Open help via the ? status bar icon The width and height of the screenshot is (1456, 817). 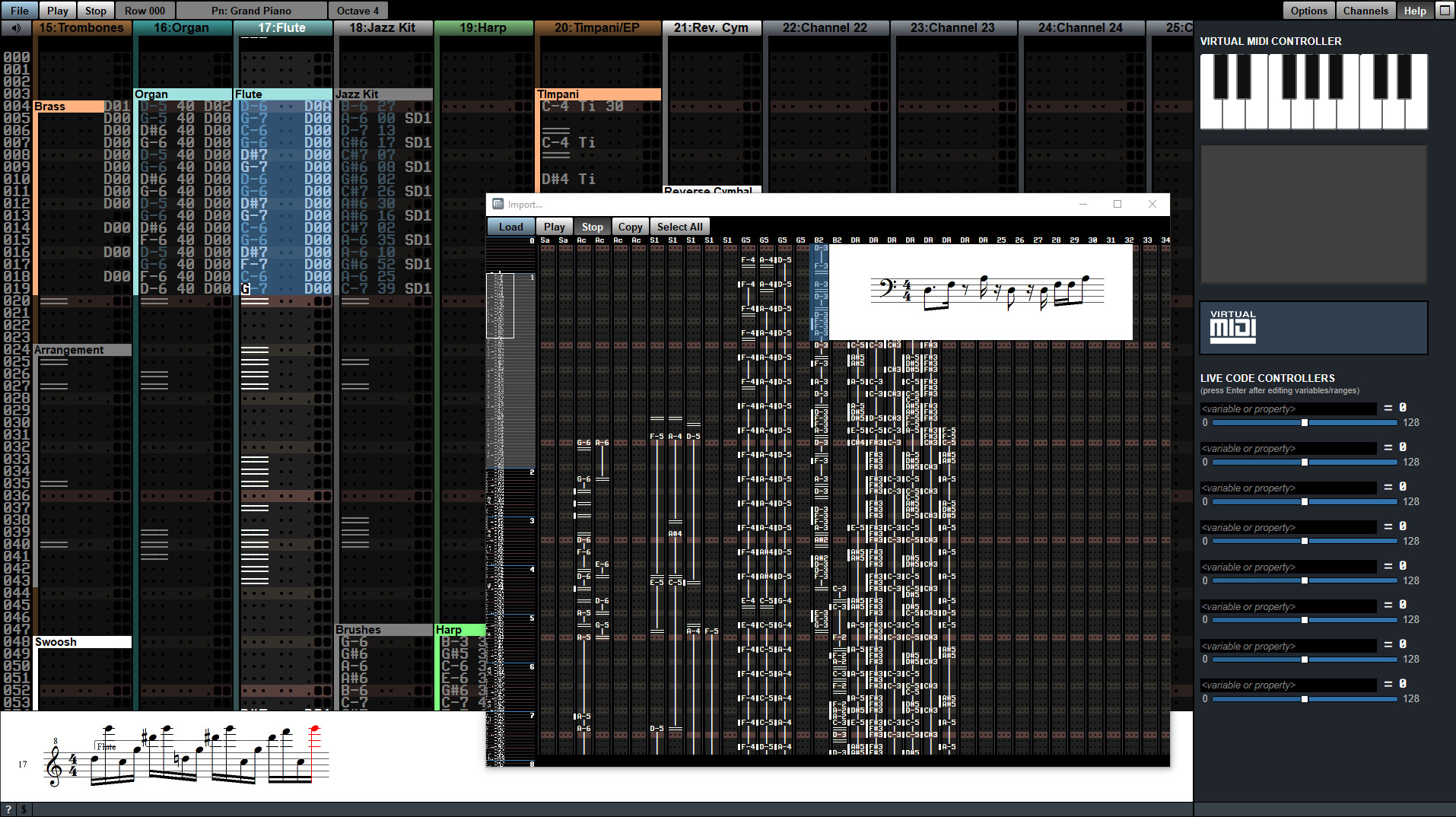8,809
